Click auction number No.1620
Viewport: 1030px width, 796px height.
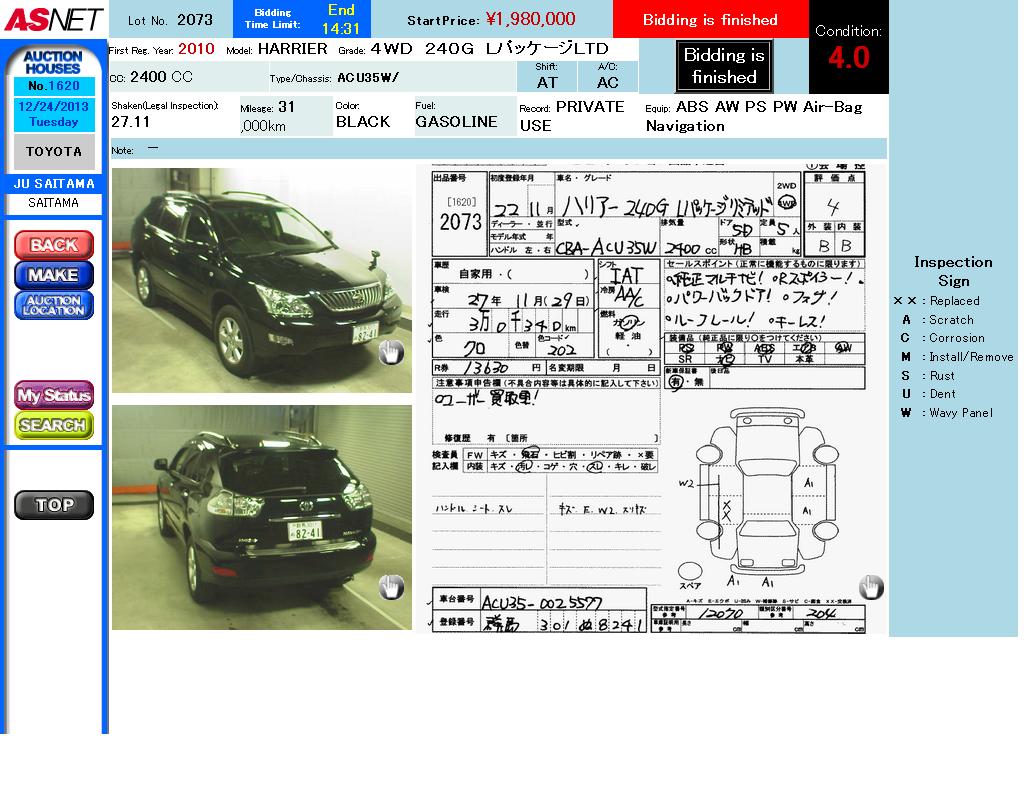click(x=54, y=86)
